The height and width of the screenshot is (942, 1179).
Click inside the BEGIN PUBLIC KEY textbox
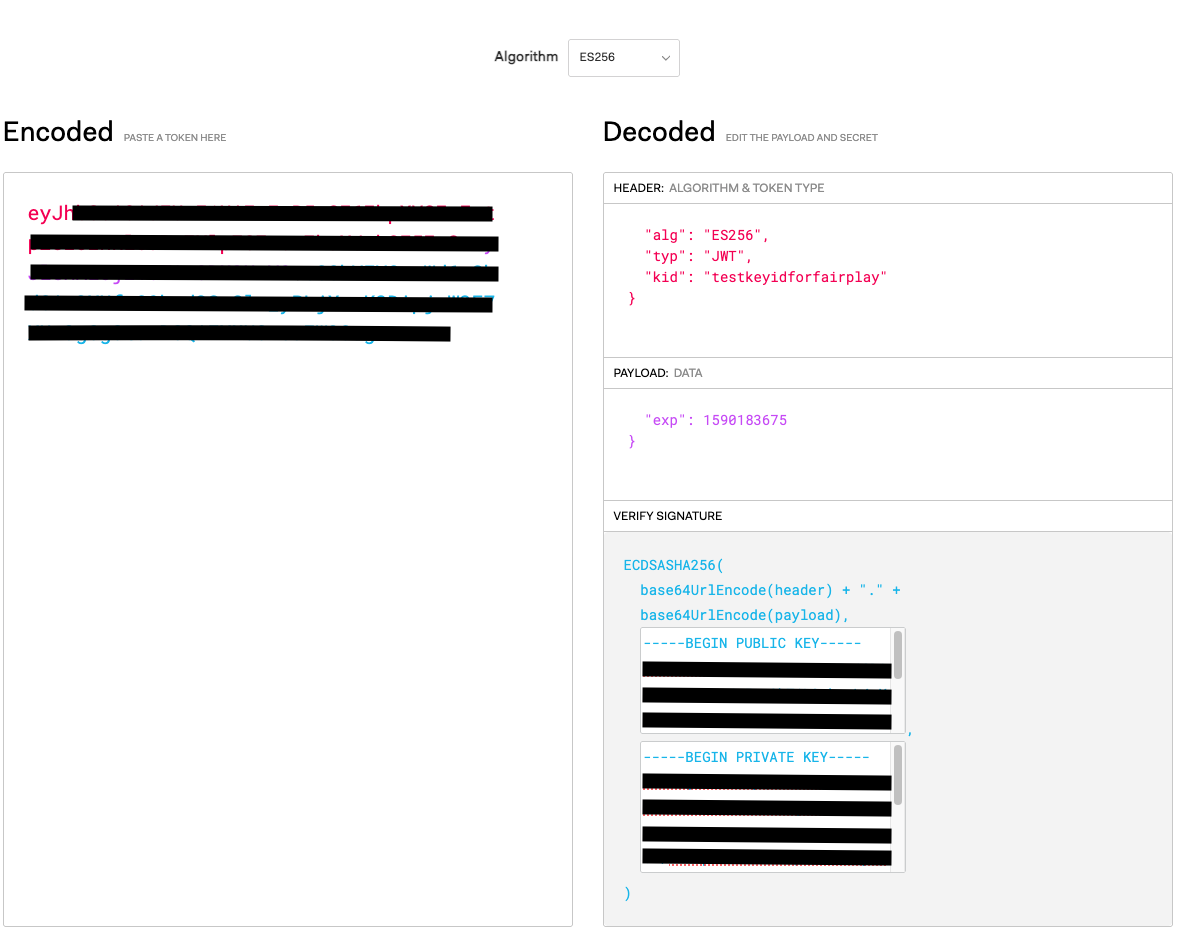[x=766, y=680]
